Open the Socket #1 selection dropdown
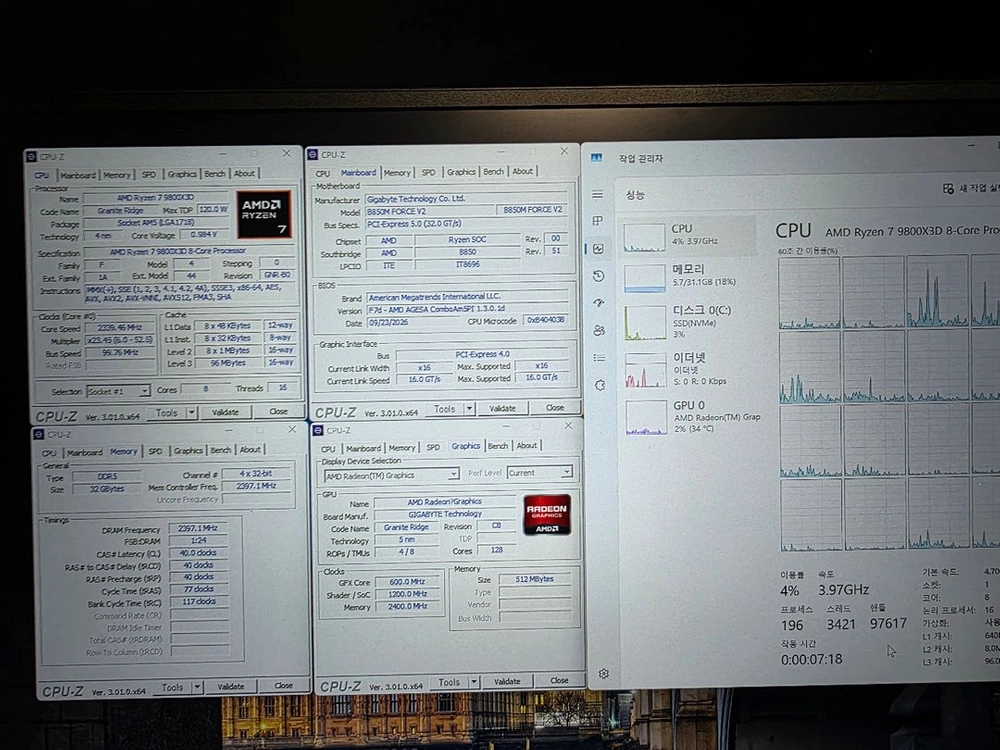Screen dimensions: 1000x750 coord(119,391)
